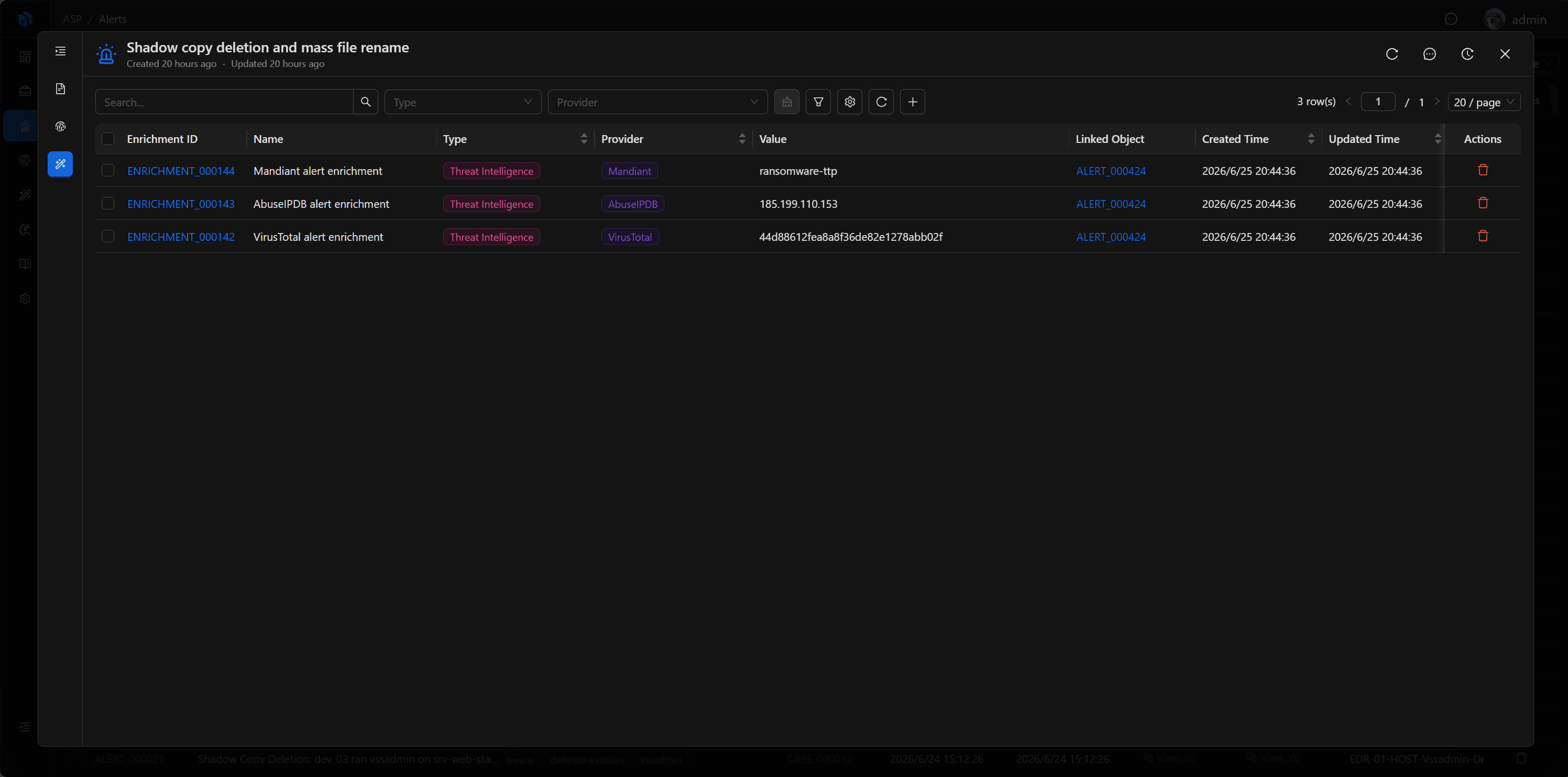Open table column settings gear button

point(850,102)
